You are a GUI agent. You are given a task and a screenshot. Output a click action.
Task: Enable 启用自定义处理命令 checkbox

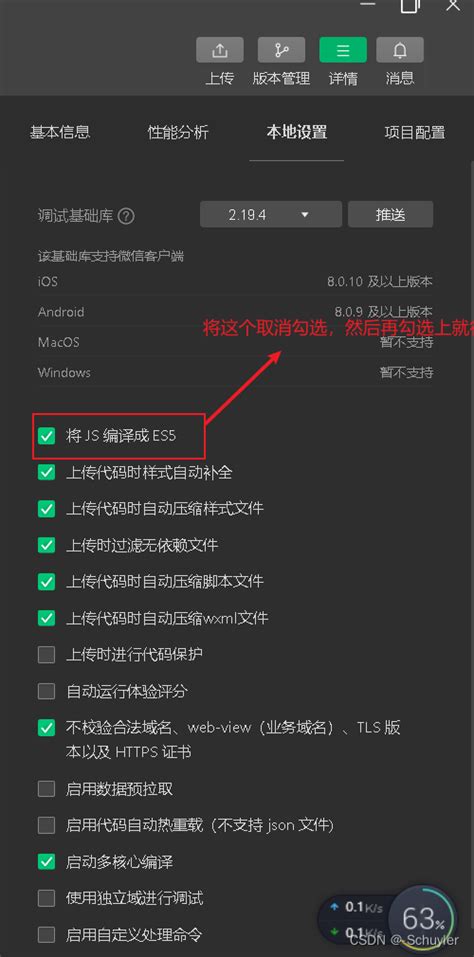pos(46,934)
